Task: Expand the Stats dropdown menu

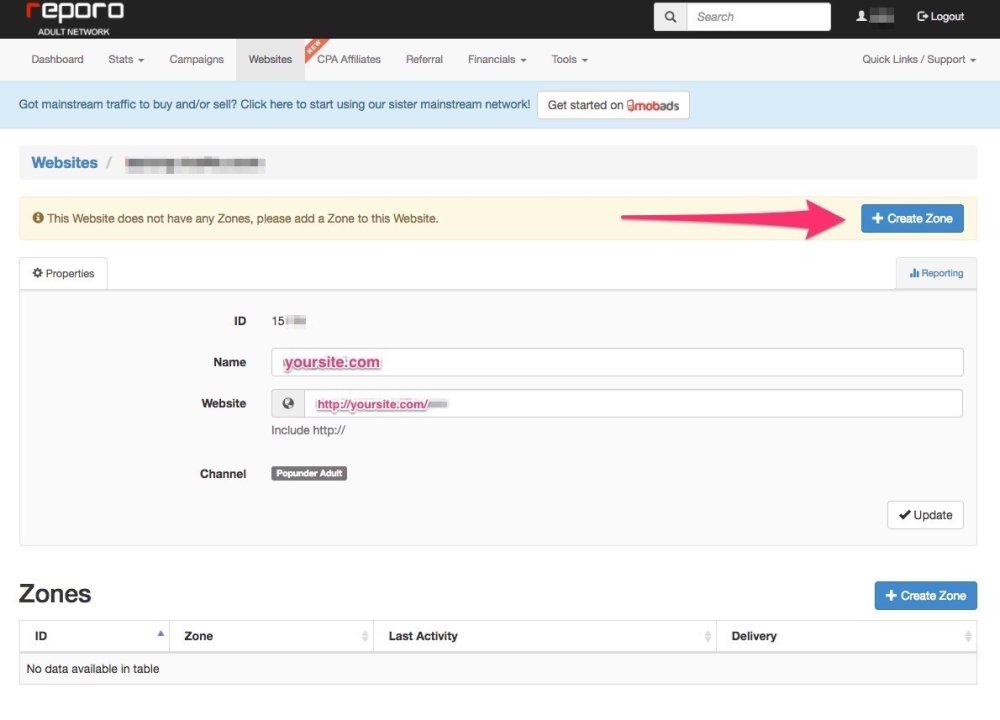Action: (x=126, y=59)
